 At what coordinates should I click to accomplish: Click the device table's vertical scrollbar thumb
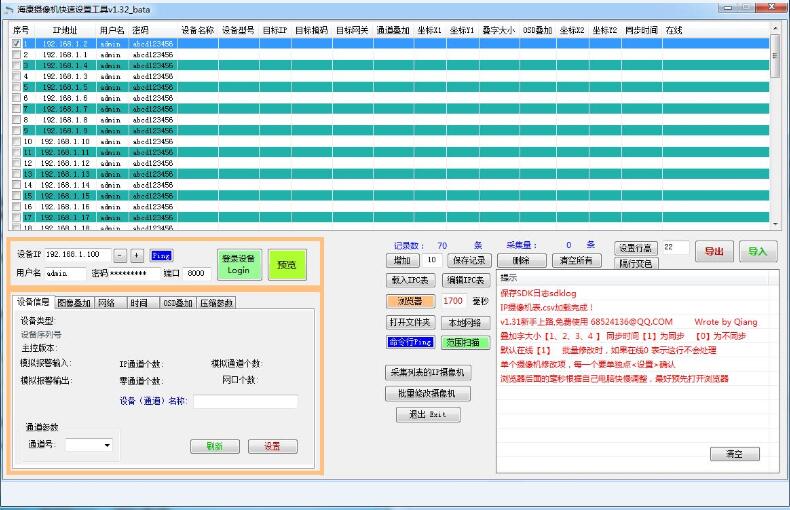[x=775, y=56]
